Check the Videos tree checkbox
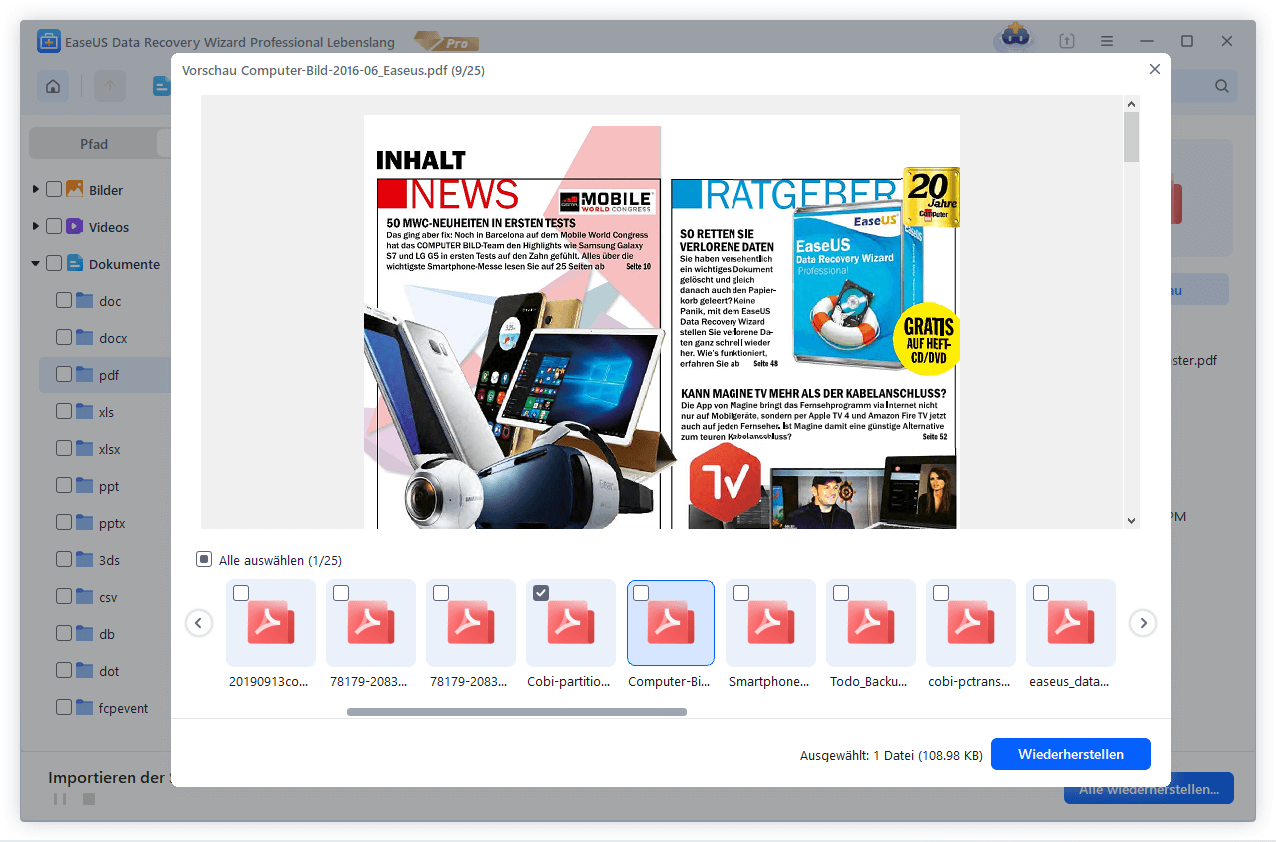This screenshot has width=1276, height=842. tap(54, 227)
